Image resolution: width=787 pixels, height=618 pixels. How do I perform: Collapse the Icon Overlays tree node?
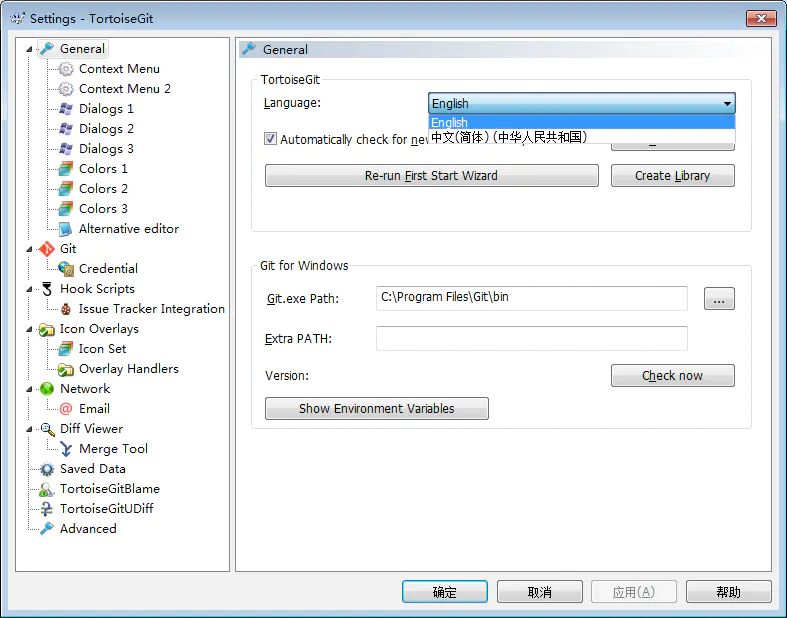pos(30,329)
